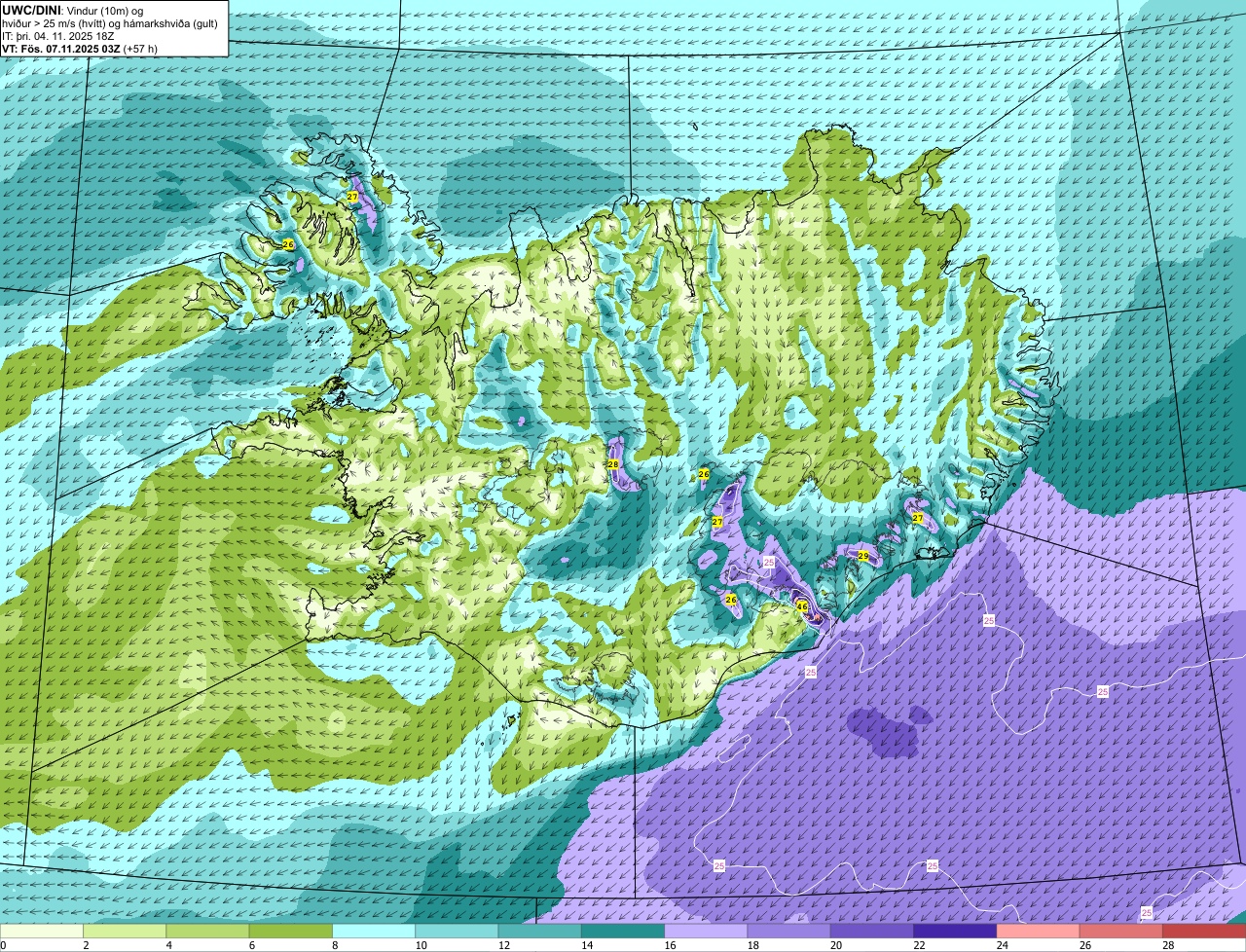
Task: Pick the red above-28 legend swatch
Action: [1204, 932]
